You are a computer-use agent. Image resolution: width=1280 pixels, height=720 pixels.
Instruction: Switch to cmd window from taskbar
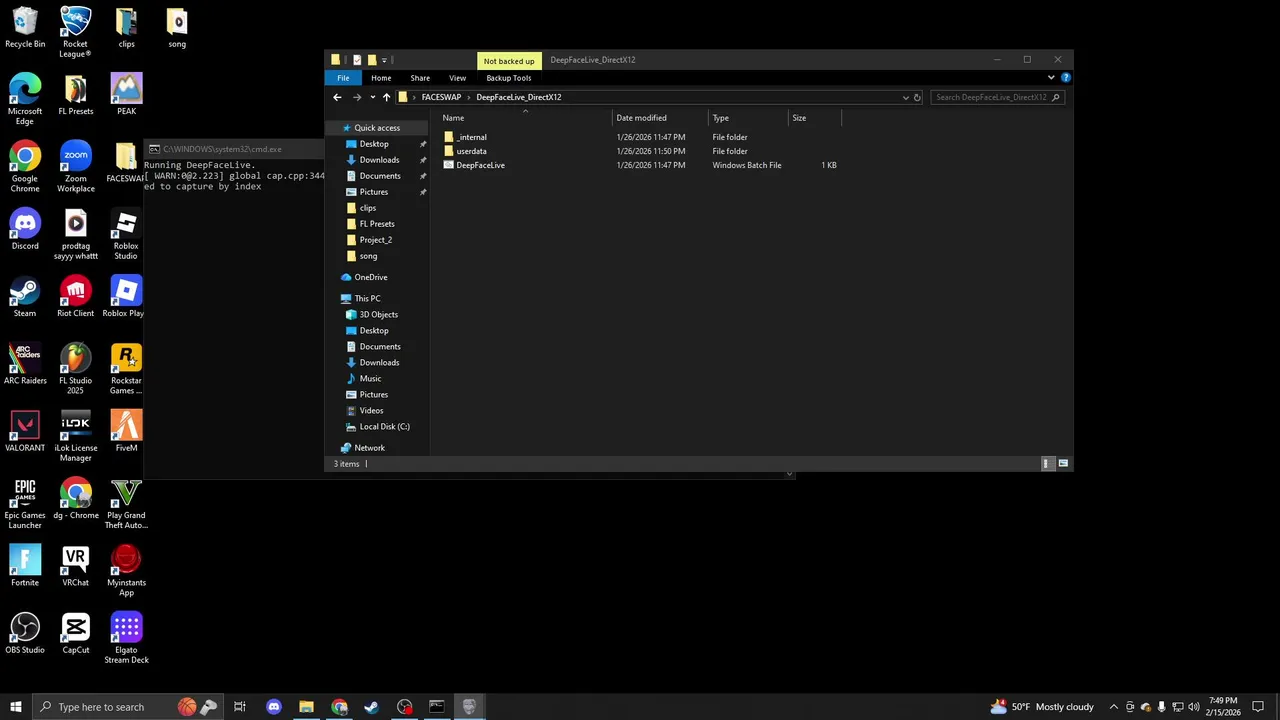436,707
